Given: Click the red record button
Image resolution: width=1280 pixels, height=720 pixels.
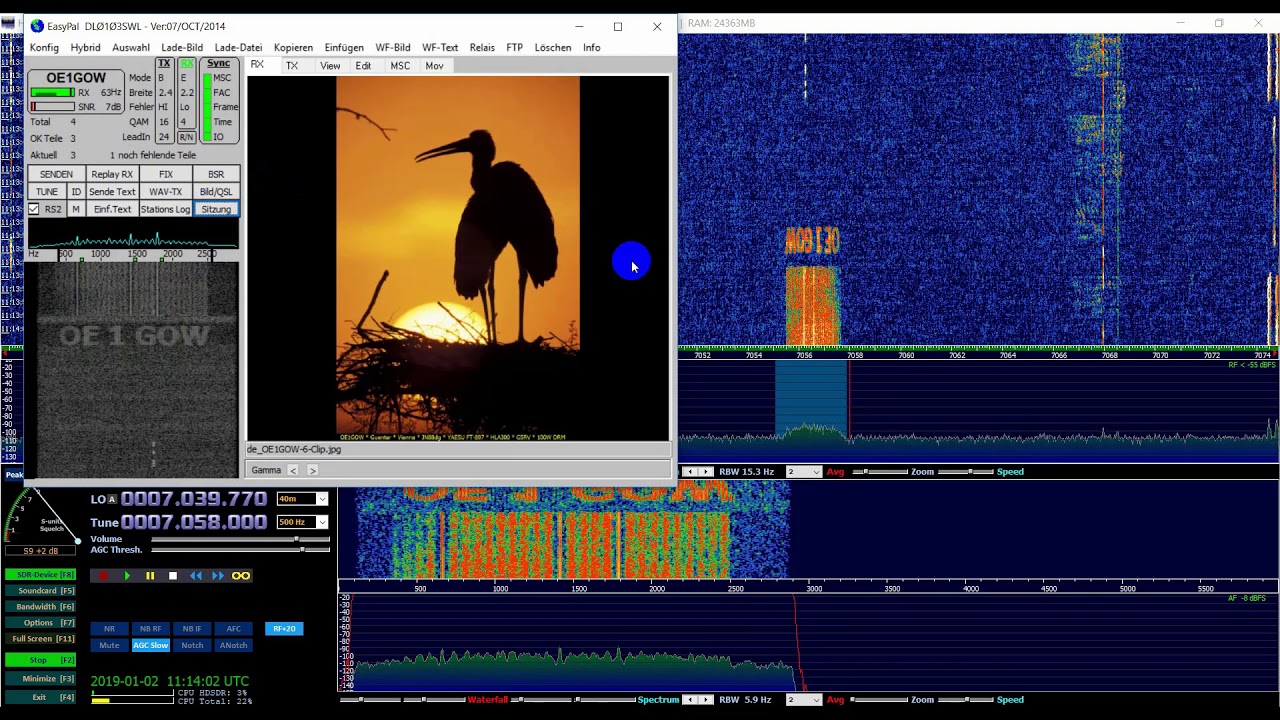Looking at the screenshot, I should point(103,576).
